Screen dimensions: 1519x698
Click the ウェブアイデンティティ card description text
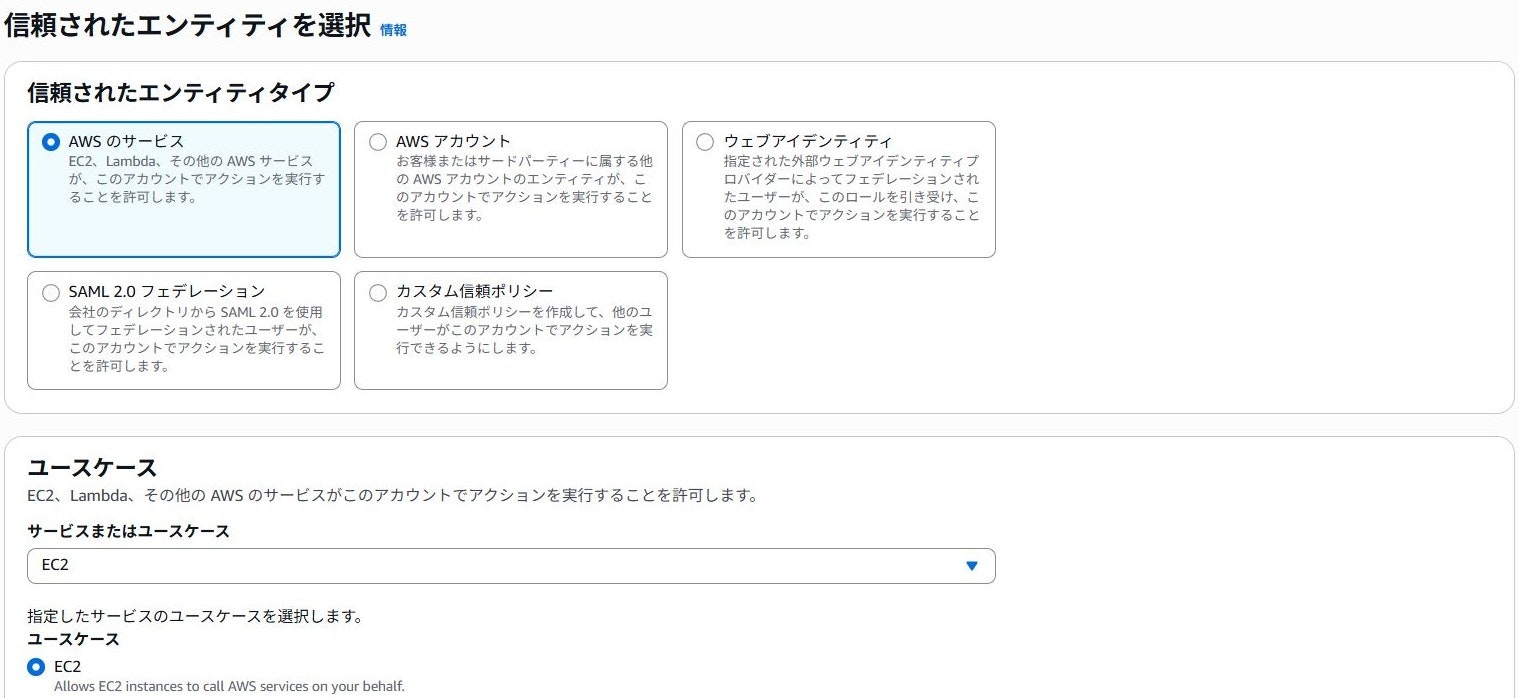[x=852, y=197]
